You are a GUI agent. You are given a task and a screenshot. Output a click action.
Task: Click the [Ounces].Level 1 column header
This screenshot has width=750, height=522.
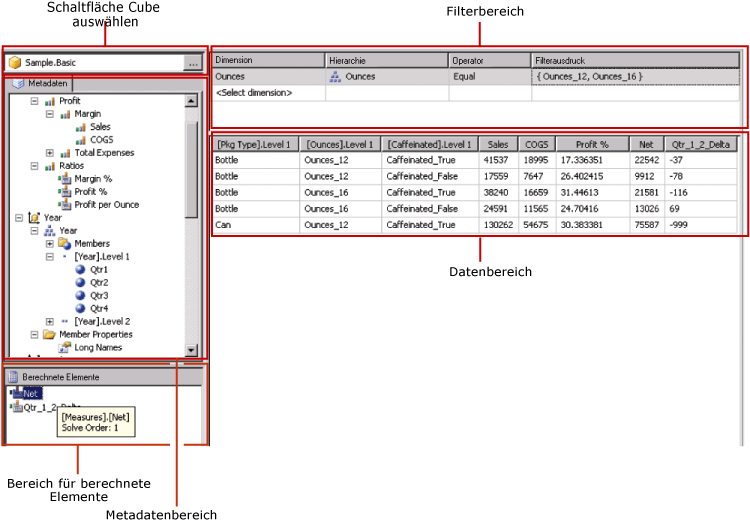tap(341, 144)
